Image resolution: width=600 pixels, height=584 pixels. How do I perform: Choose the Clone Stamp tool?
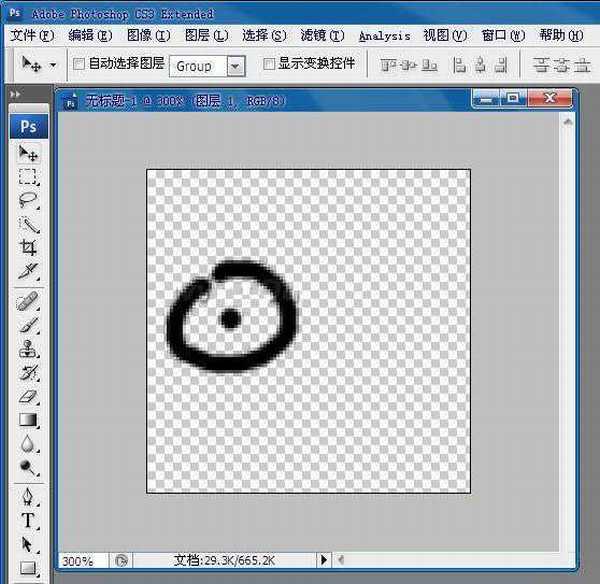pyautogui.click(x=29, y=349)
